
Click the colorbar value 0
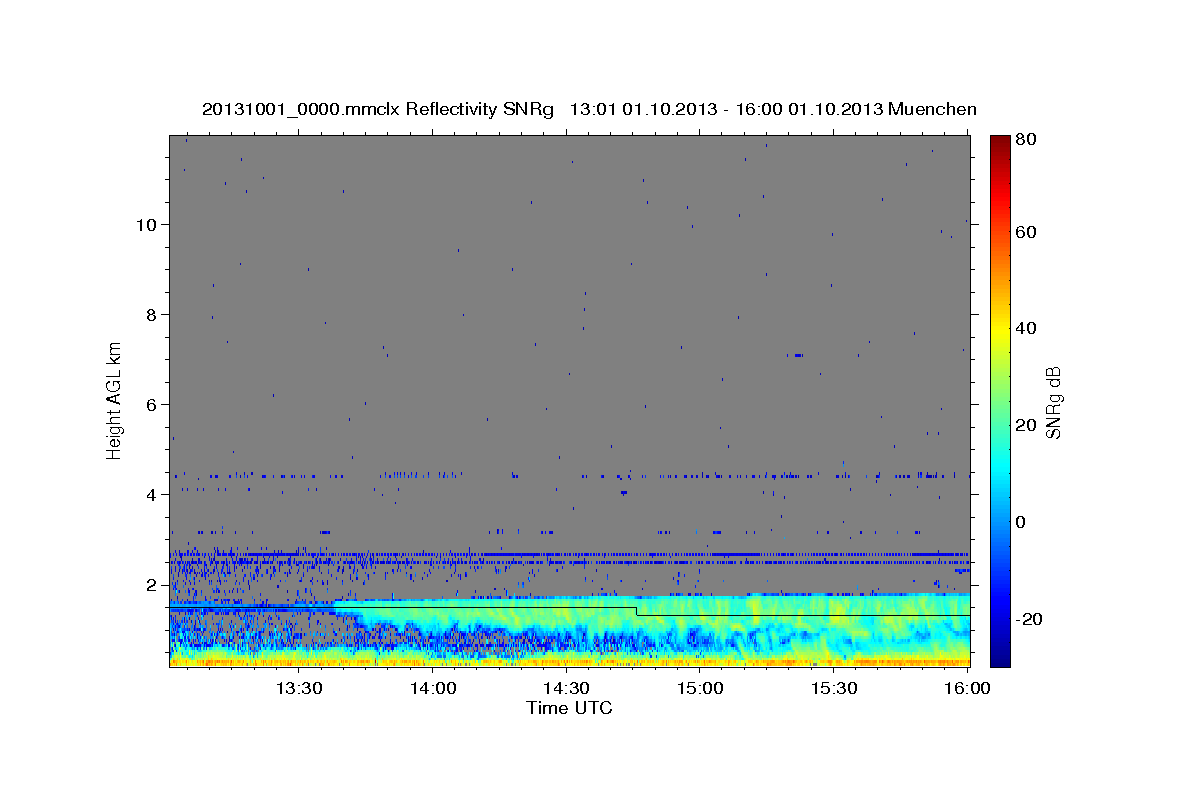coord(1021,522)
